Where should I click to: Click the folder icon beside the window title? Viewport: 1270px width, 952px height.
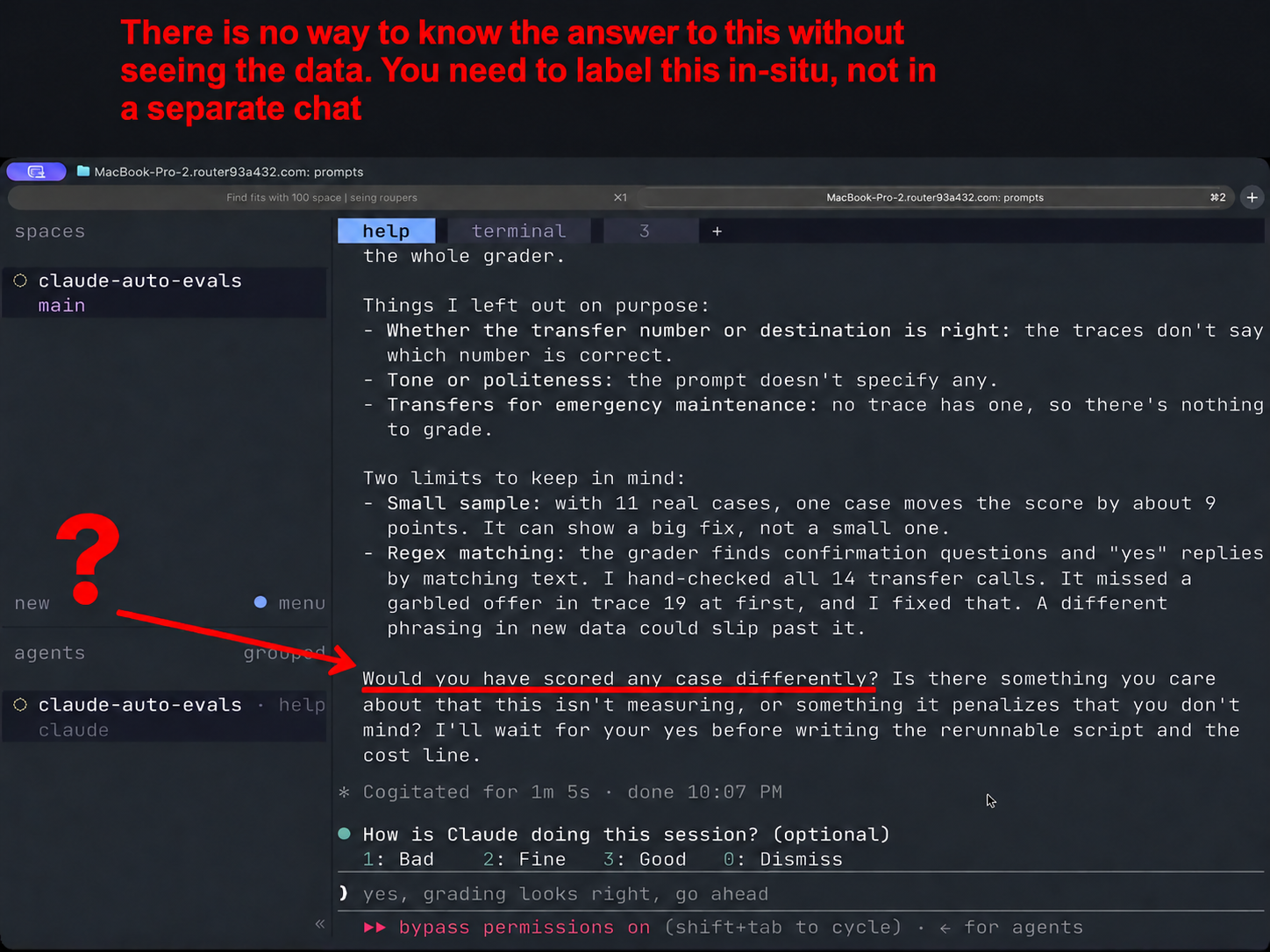pos(83,171)
